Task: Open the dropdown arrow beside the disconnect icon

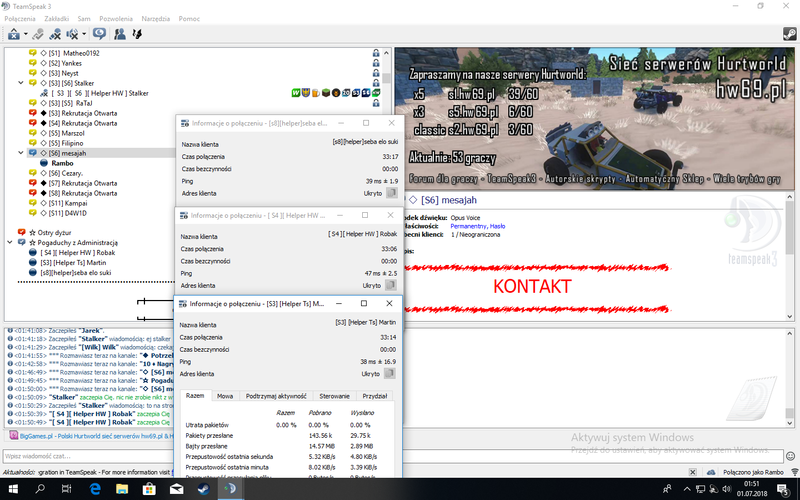Action: 26,34
